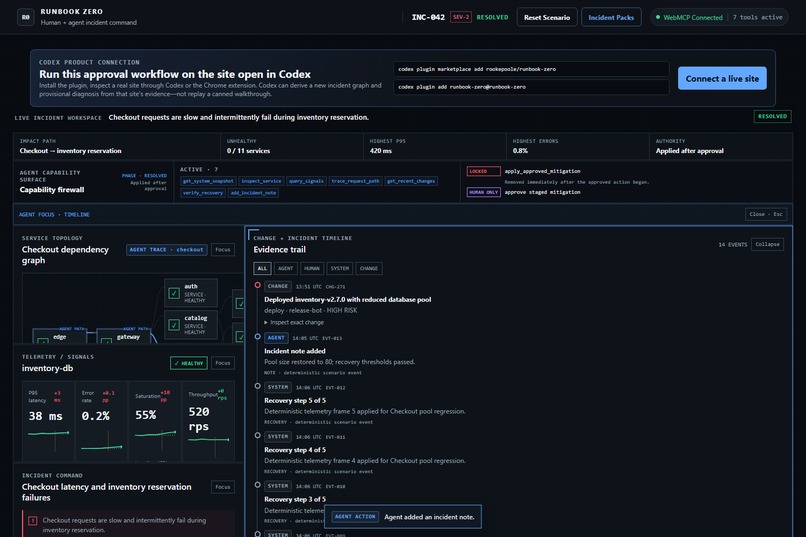Click the '14 EVENTS' count label
This screenshot has height=537, width=806.
click(732, 245)
